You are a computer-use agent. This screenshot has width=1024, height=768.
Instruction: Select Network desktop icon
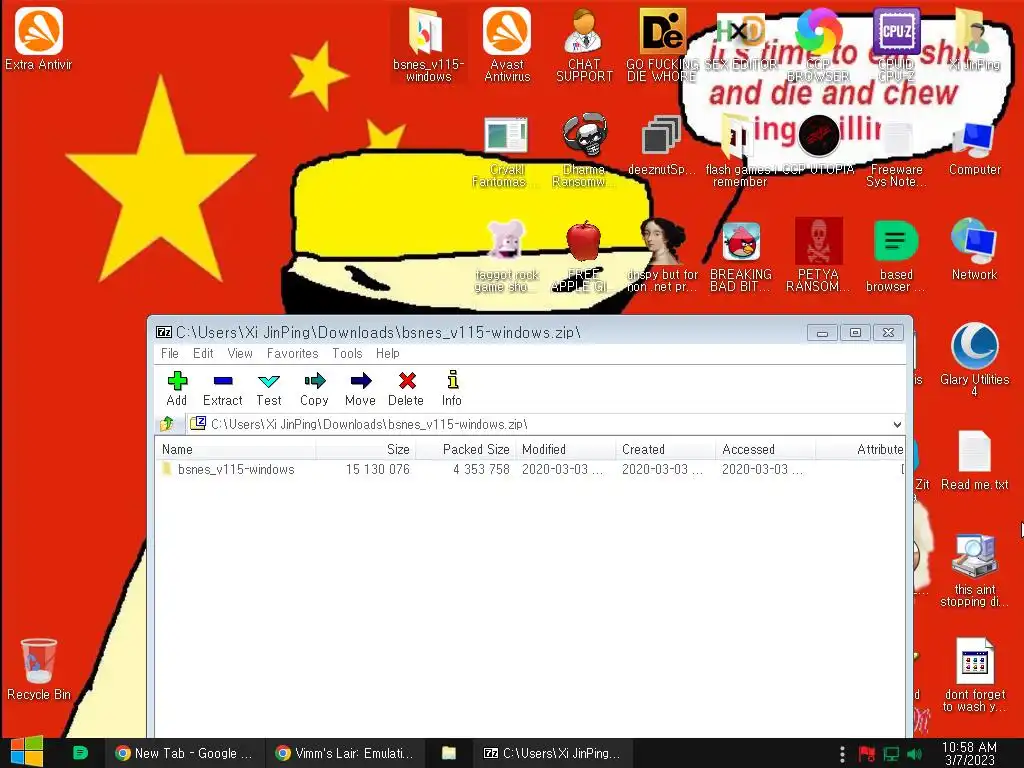coord(974,249)
